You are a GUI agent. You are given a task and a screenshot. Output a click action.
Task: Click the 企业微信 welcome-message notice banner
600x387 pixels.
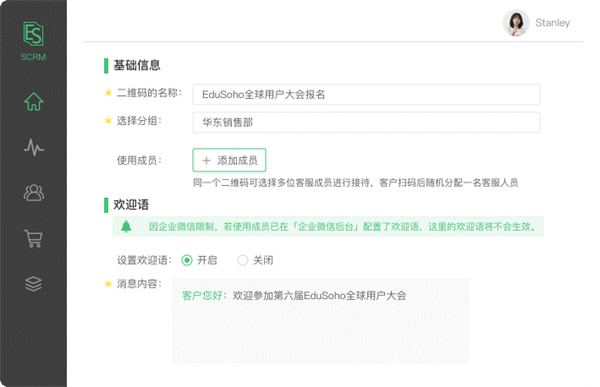tap(328, 227)
